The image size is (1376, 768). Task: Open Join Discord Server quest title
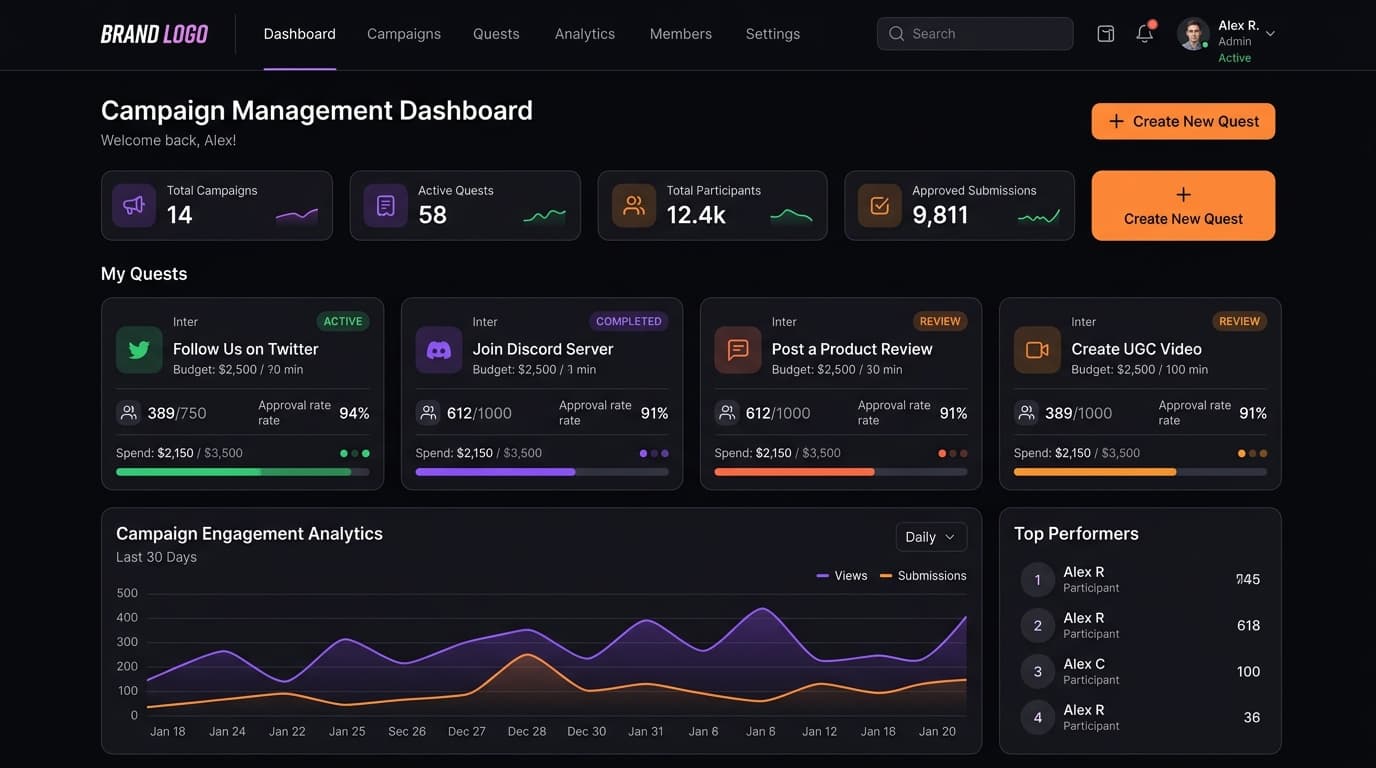point(543,349)
